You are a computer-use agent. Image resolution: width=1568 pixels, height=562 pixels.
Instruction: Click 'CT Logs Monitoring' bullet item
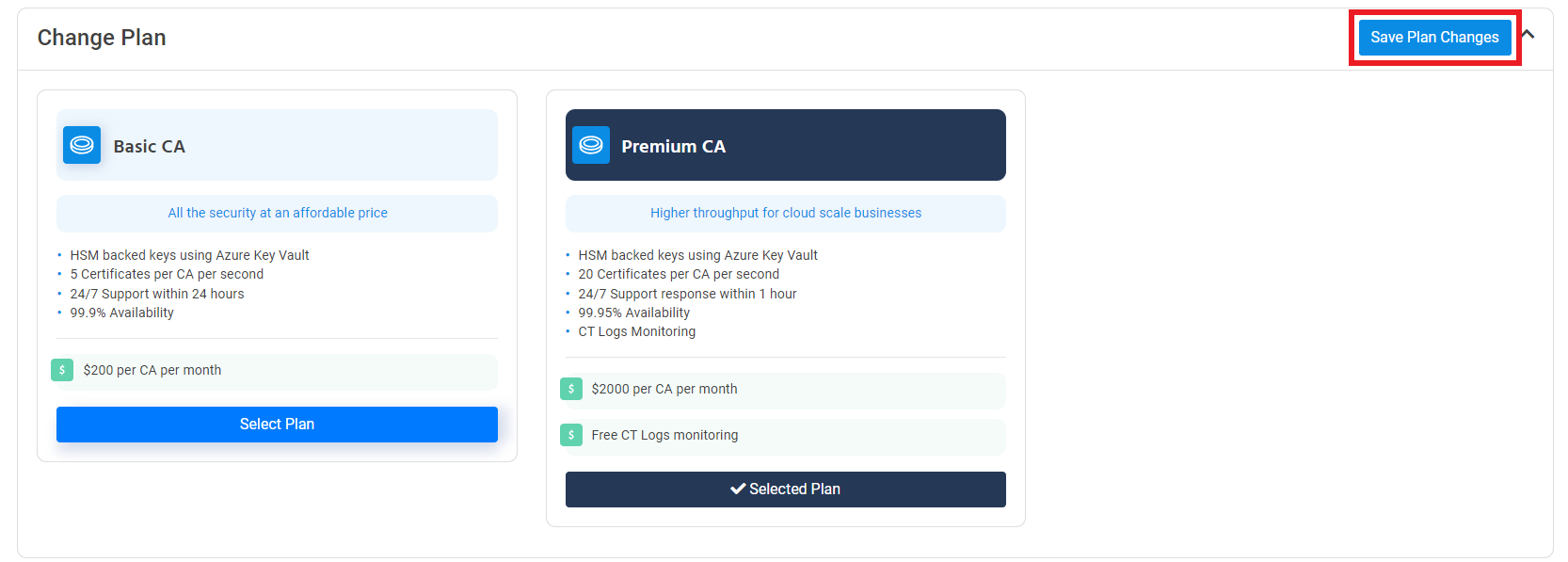click(x=637, y=331)
